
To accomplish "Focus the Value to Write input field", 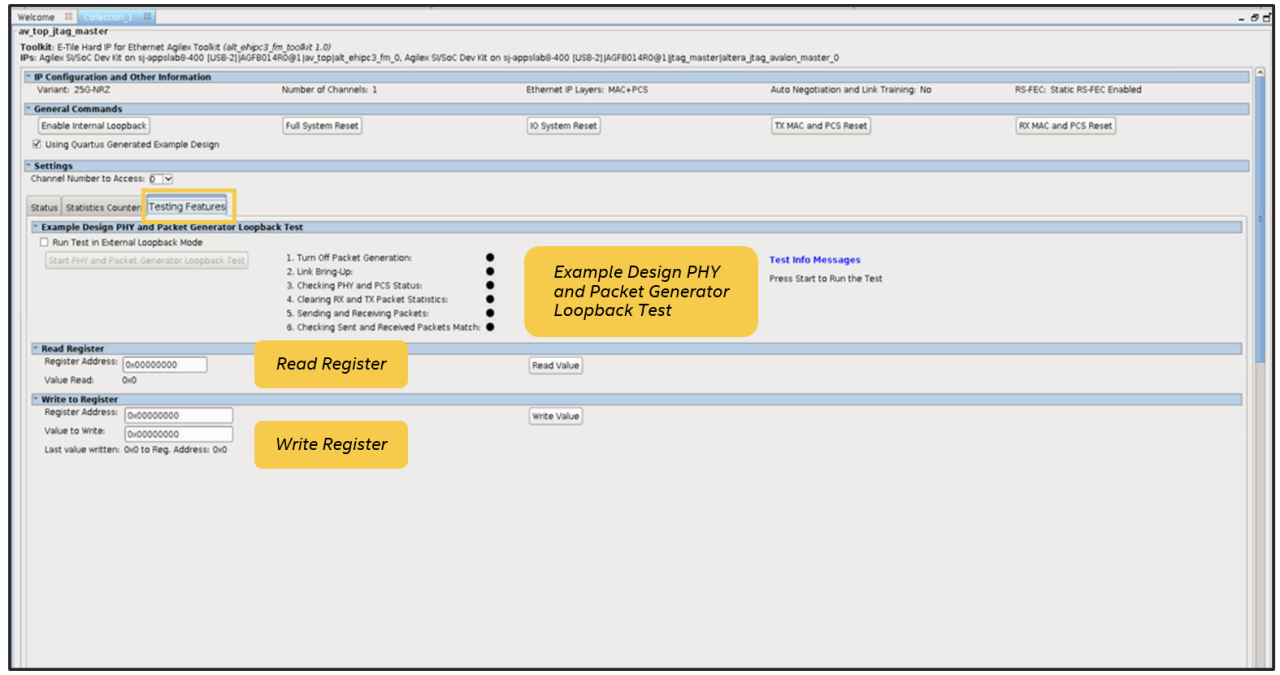I will (178, 435).
